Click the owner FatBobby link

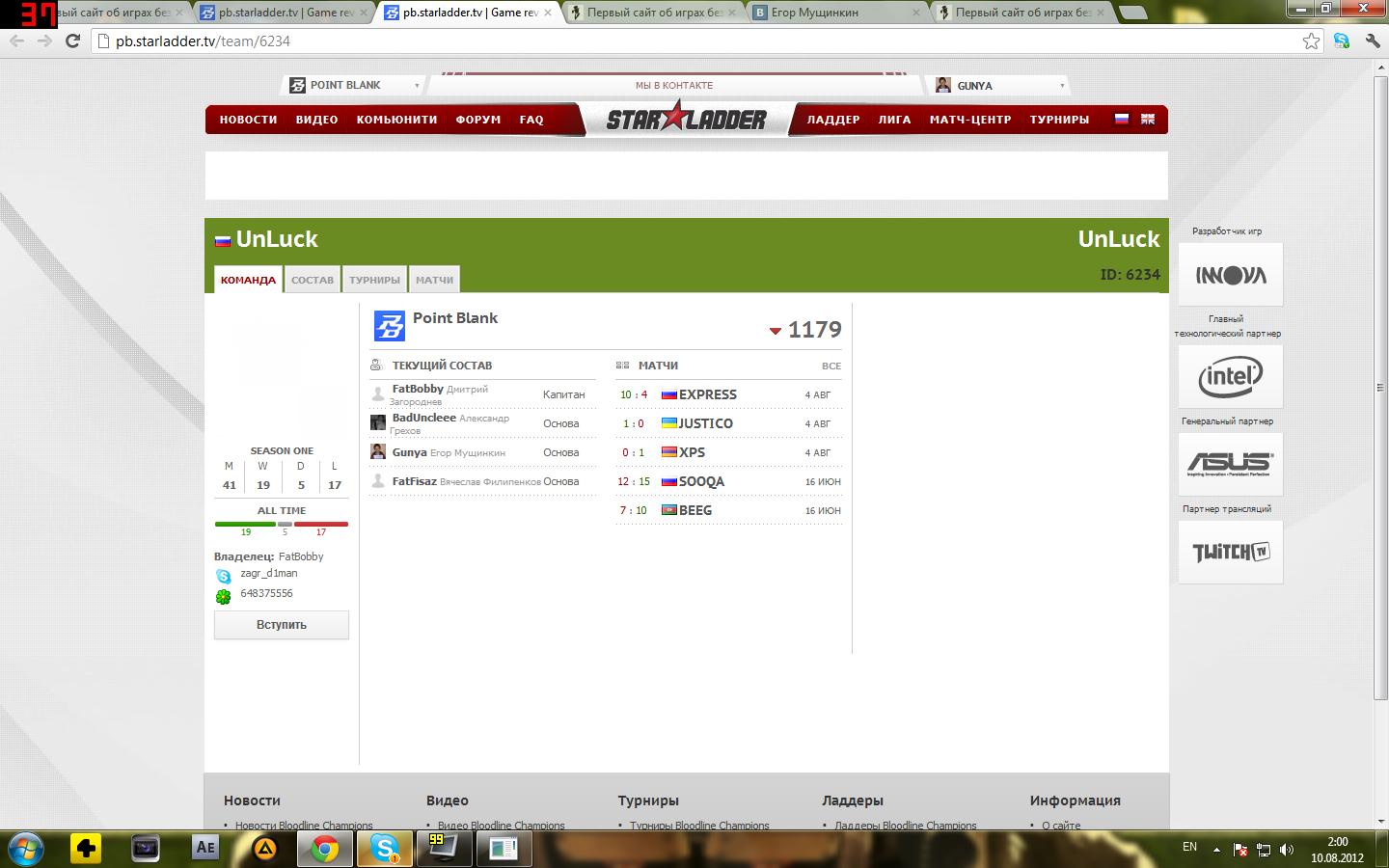point(301,556)
